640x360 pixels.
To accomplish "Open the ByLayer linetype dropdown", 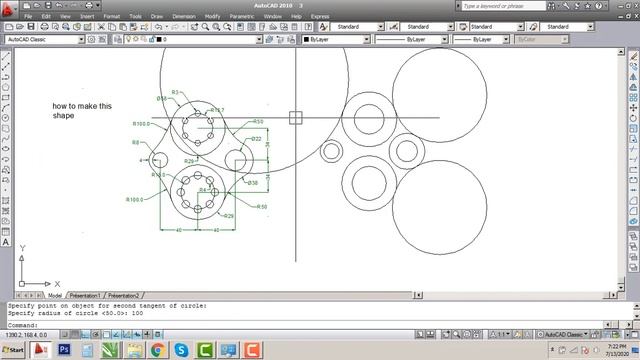I will tap(444, 39).
